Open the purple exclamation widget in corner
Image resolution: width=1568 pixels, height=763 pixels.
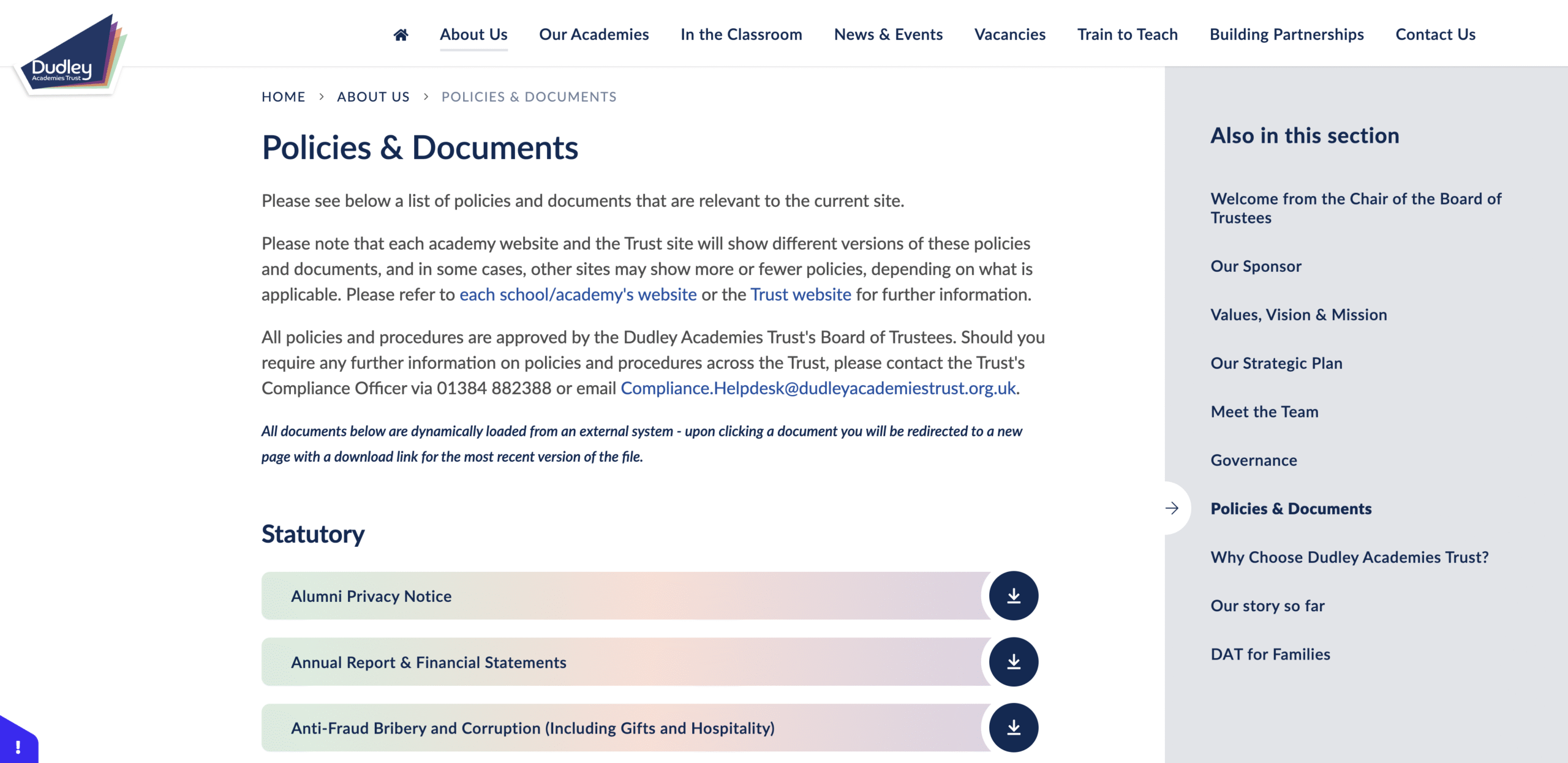[x=18, y=746]
